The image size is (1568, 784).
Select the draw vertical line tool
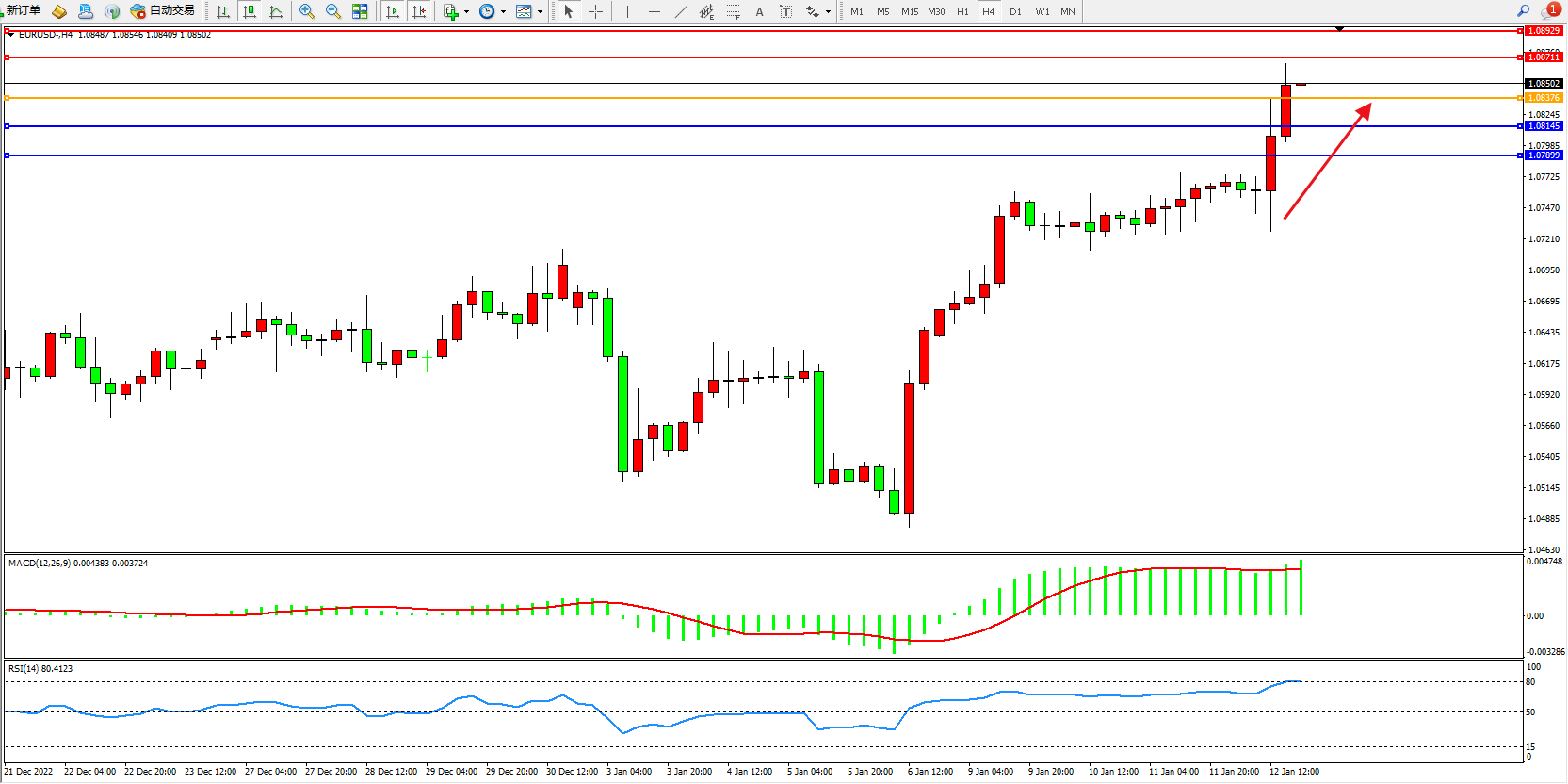(627, 11)
